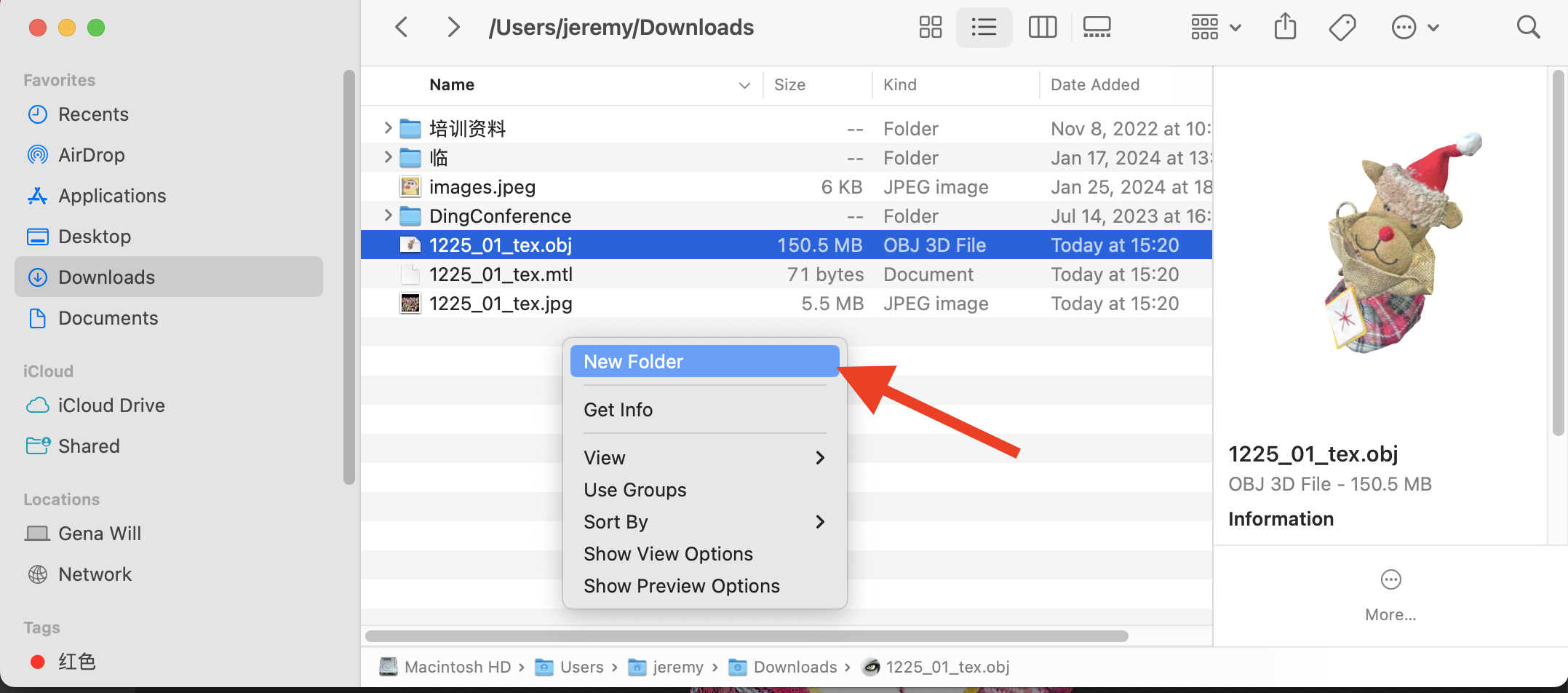The height and width of the screenshot is (693, 1568).
Task: Open the Tags toolbar icon
Action: (1342, 28)
